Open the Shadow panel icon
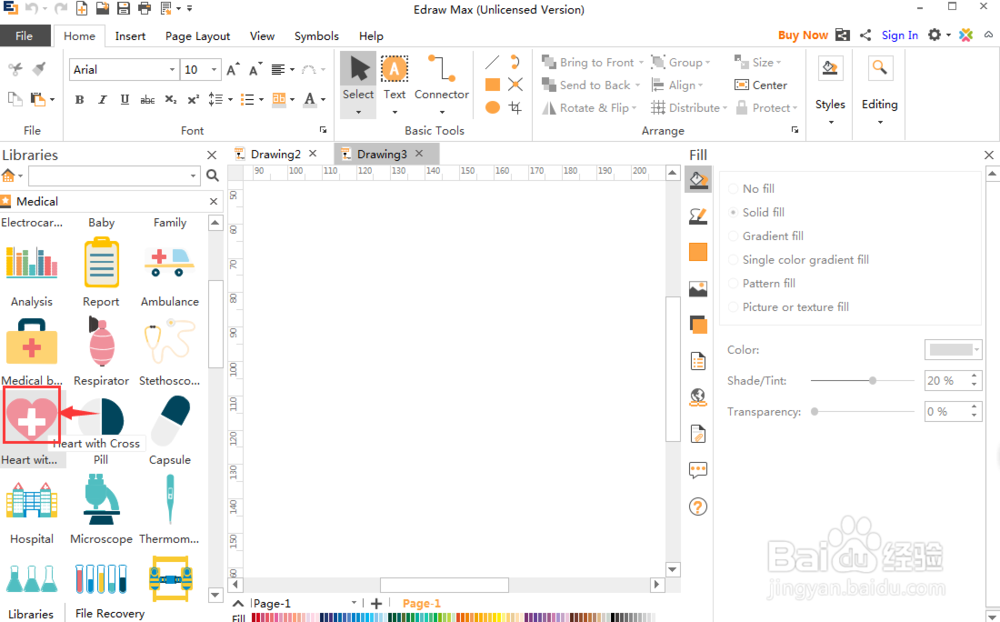This screenshot has width=1000, height=622. point(698,325)
